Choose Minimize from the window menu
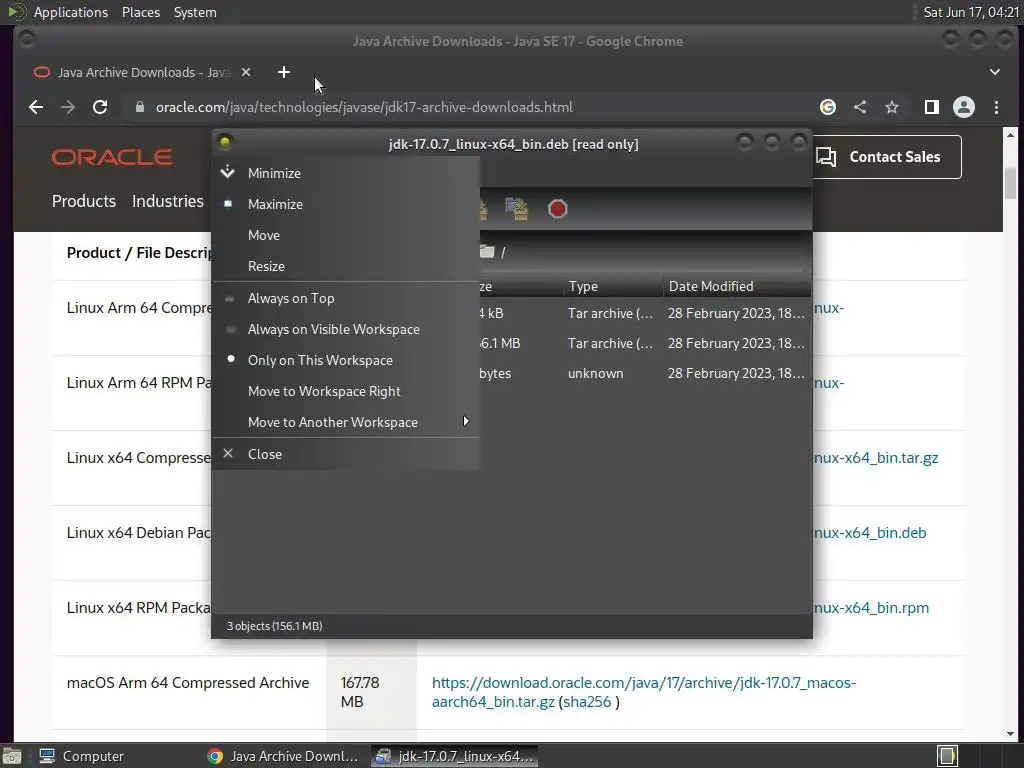 coord(345,173)
